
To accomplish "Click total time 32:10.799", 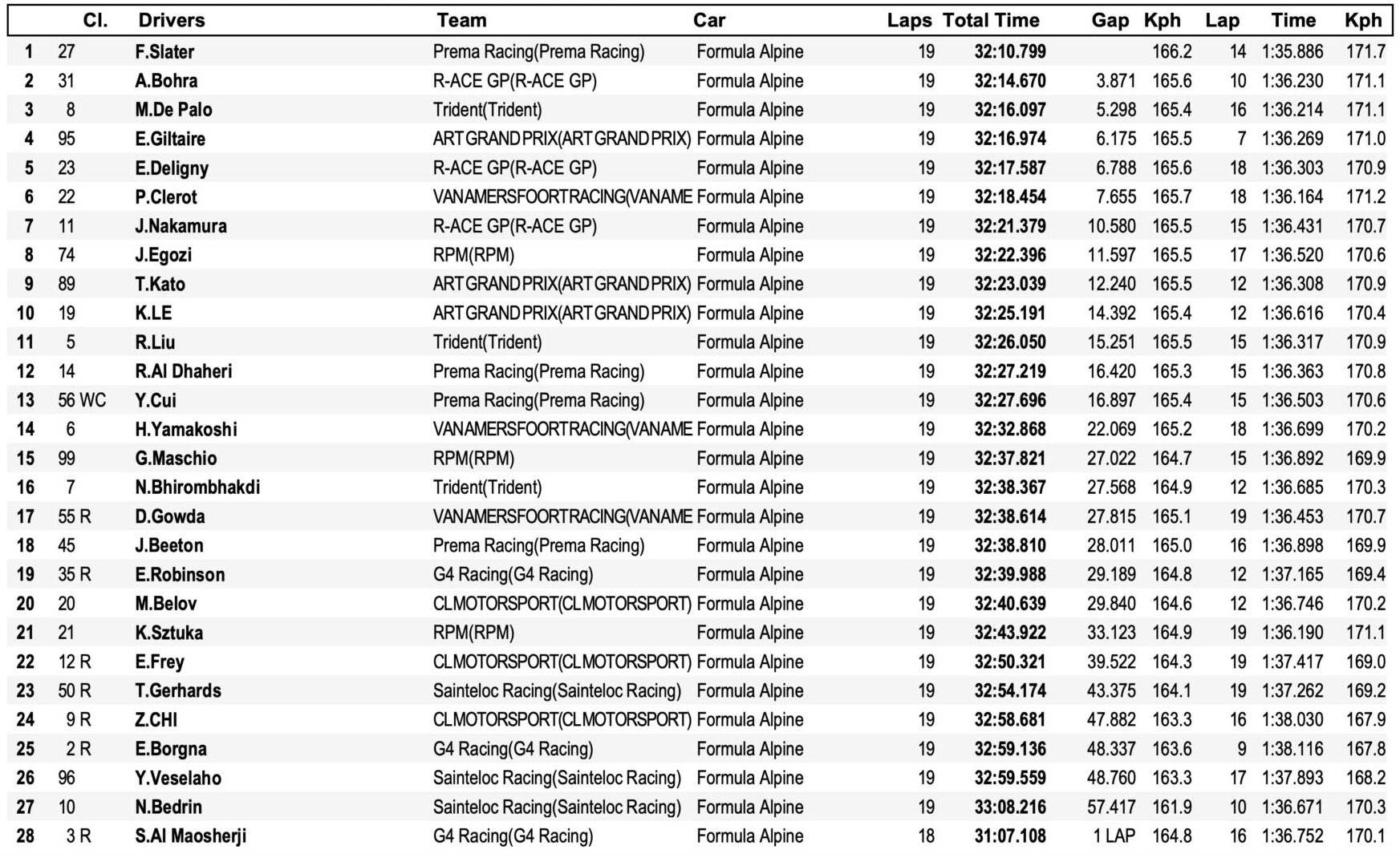I will click(x=1010, y=52).
